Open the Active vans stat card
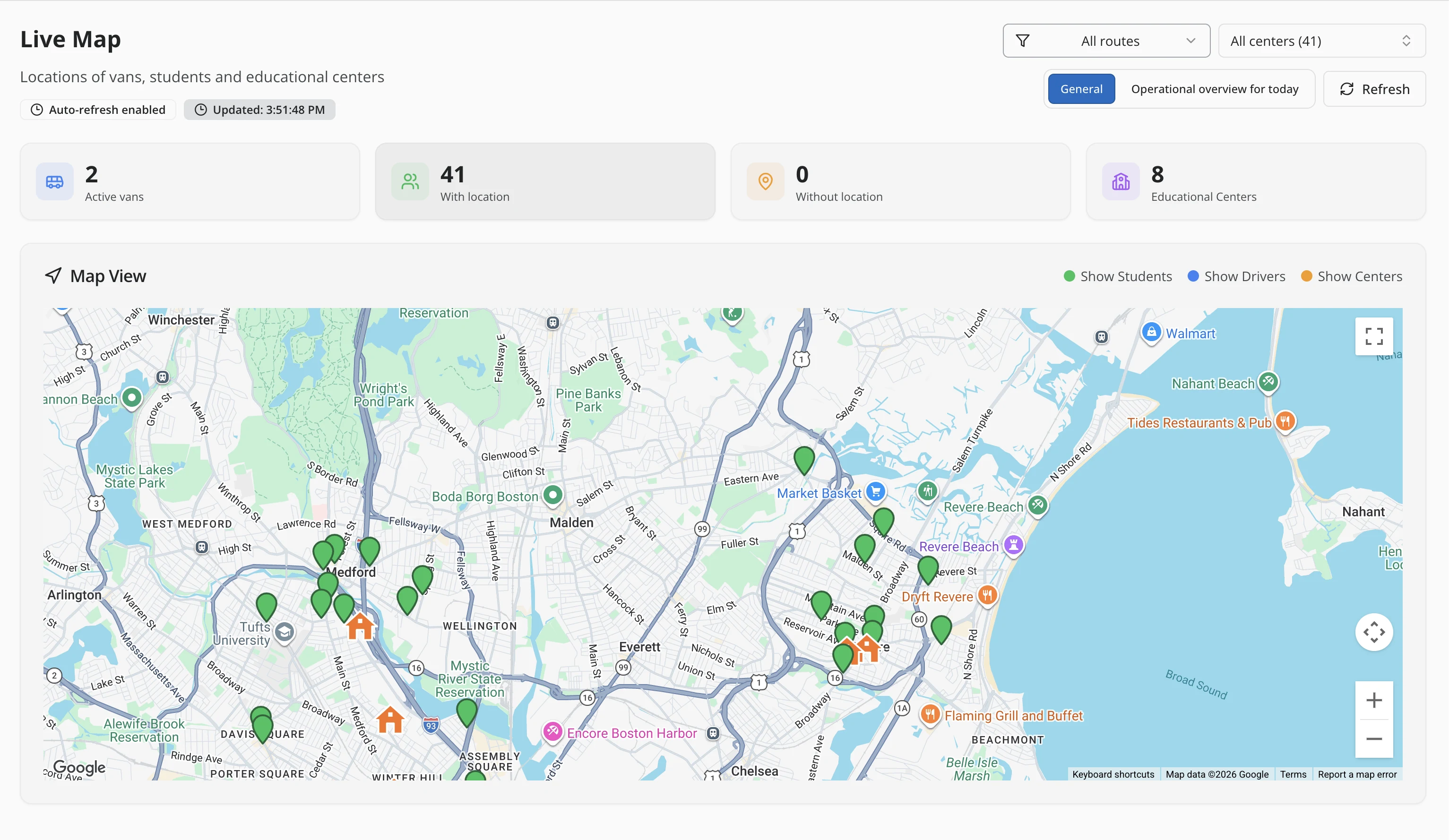Screen dimensions: 1449x840 [x=190, y=182]
